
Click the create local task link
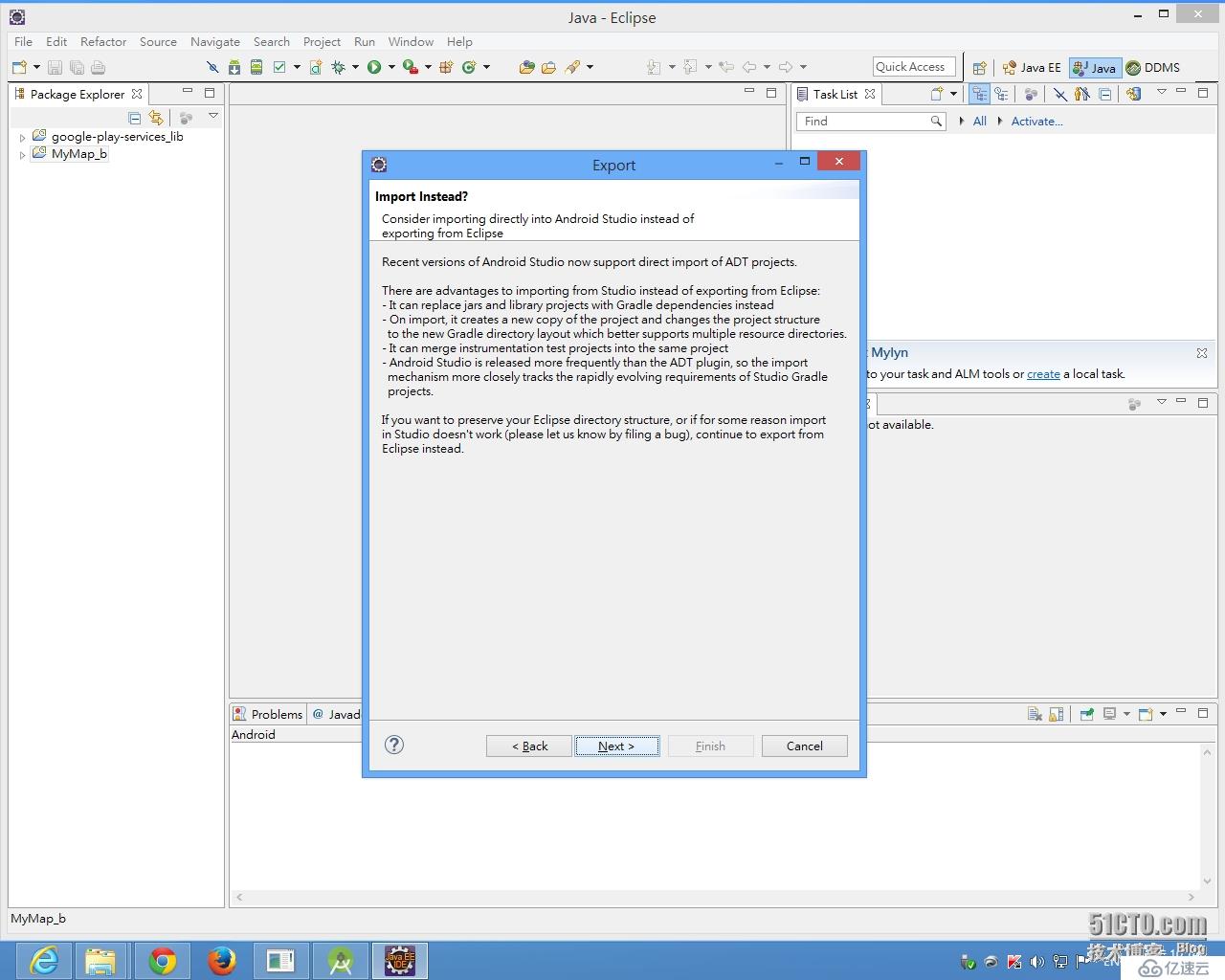1043,374
